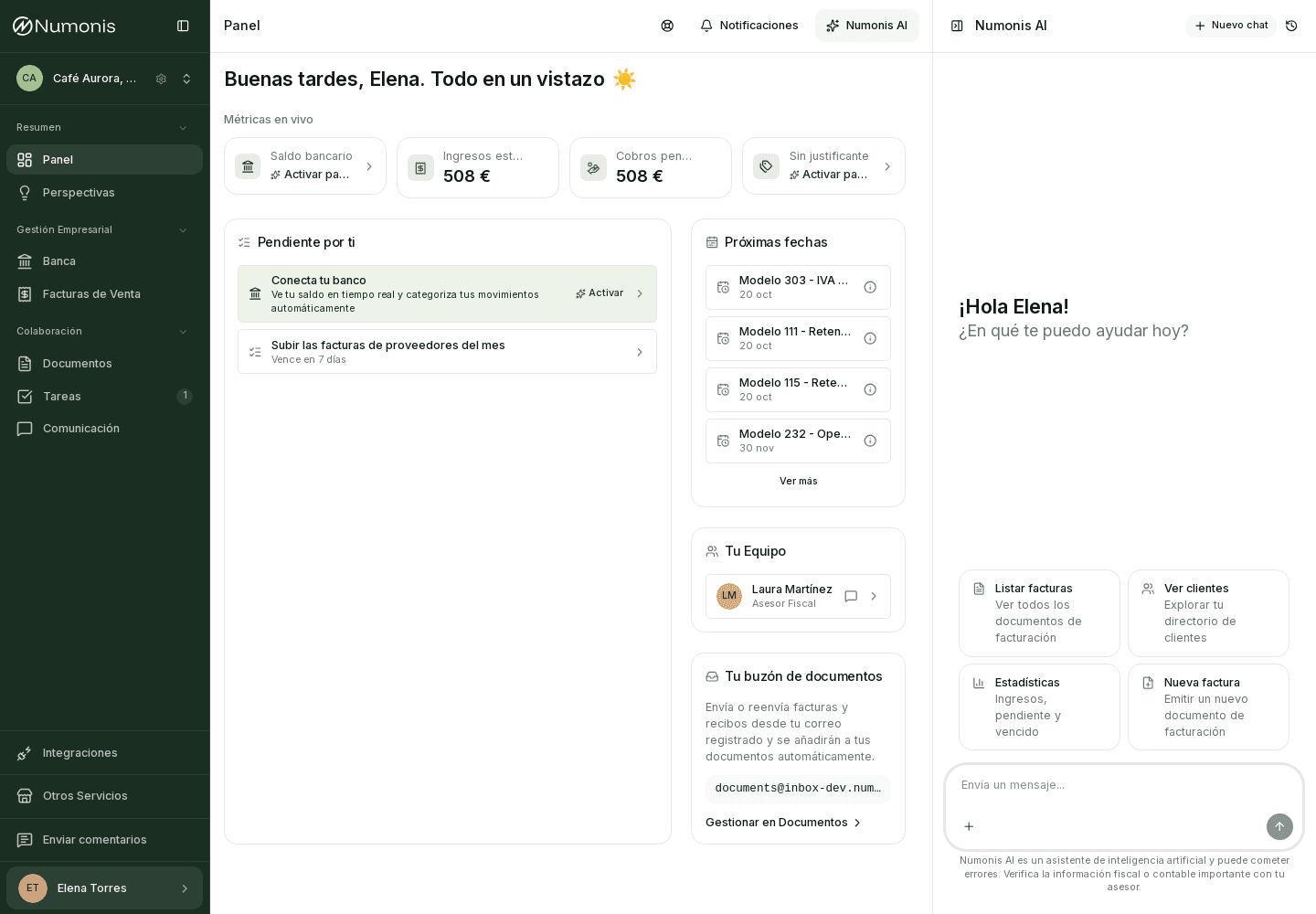Image resolution: width=1316 pixels, height=914 pixels.
Task: Open Documentos in the sidebar
Action: point(104,364)
